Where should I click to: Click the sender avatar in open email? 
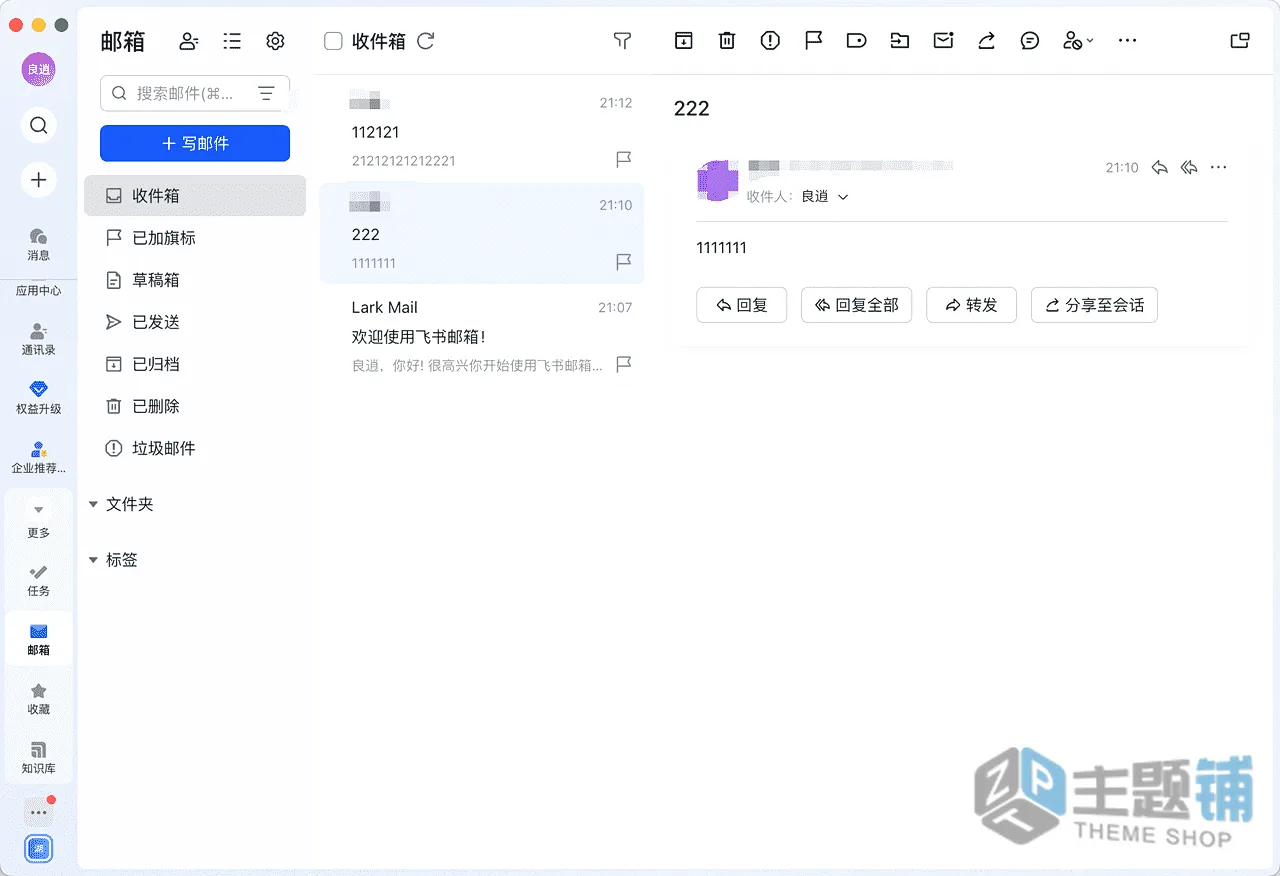(x=717, y=180)
